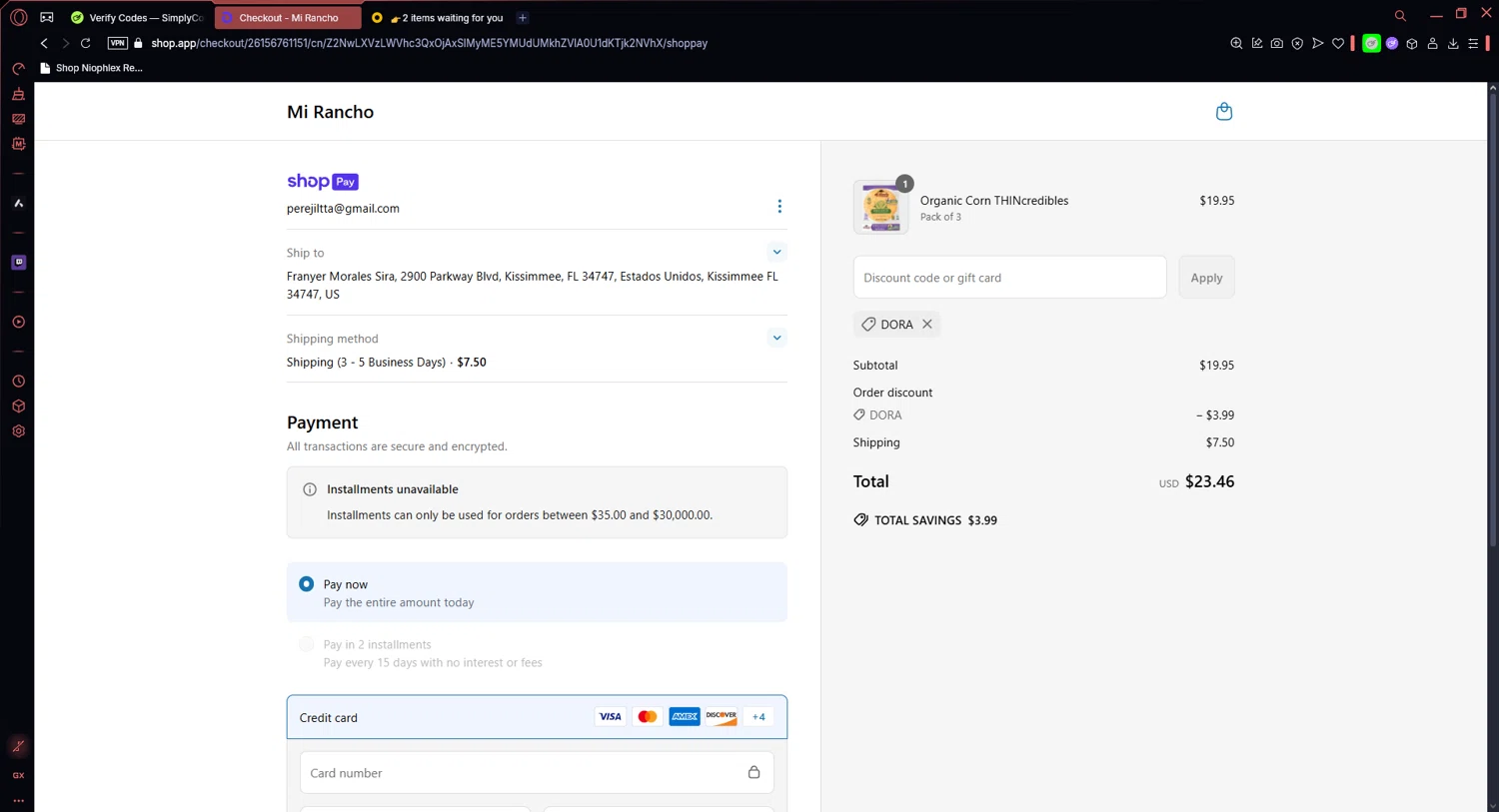The width and height of the screenshot is (1499, 812).
Task: Click the Mi Rancho store title
Action: pos(330,112)
